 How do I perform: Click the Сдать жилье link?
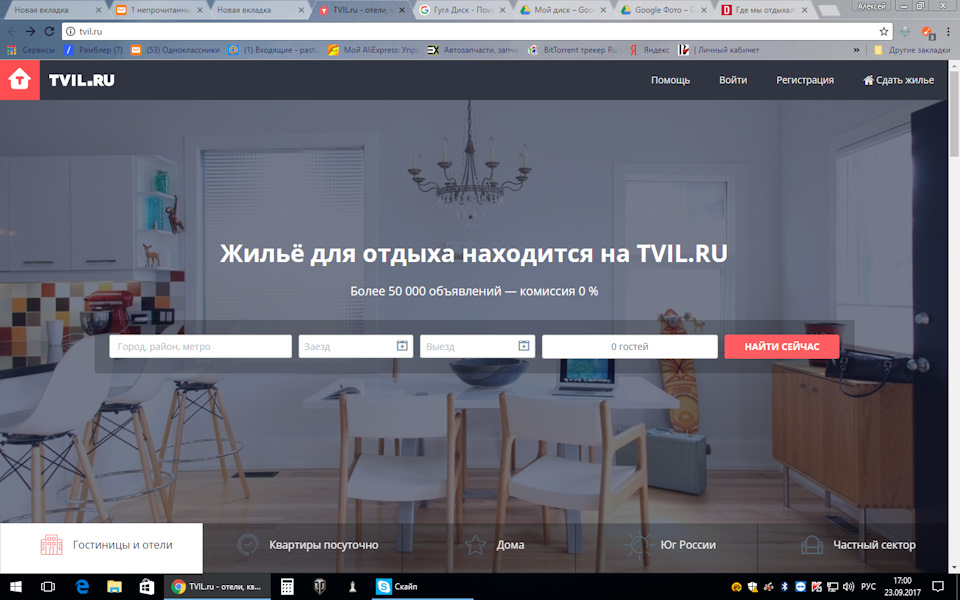click(898, 80)
